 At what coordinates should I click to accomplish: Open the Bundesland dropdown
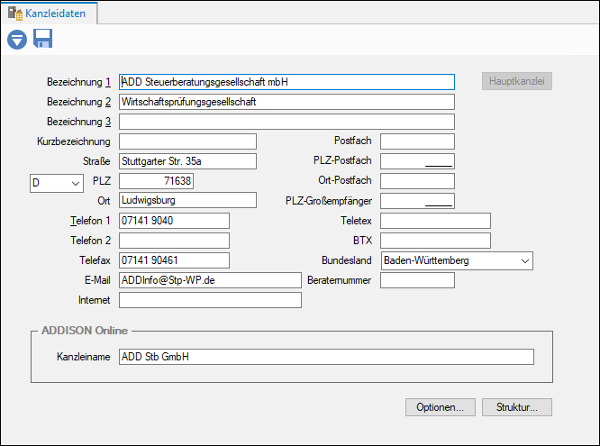[x=457, y=260]
